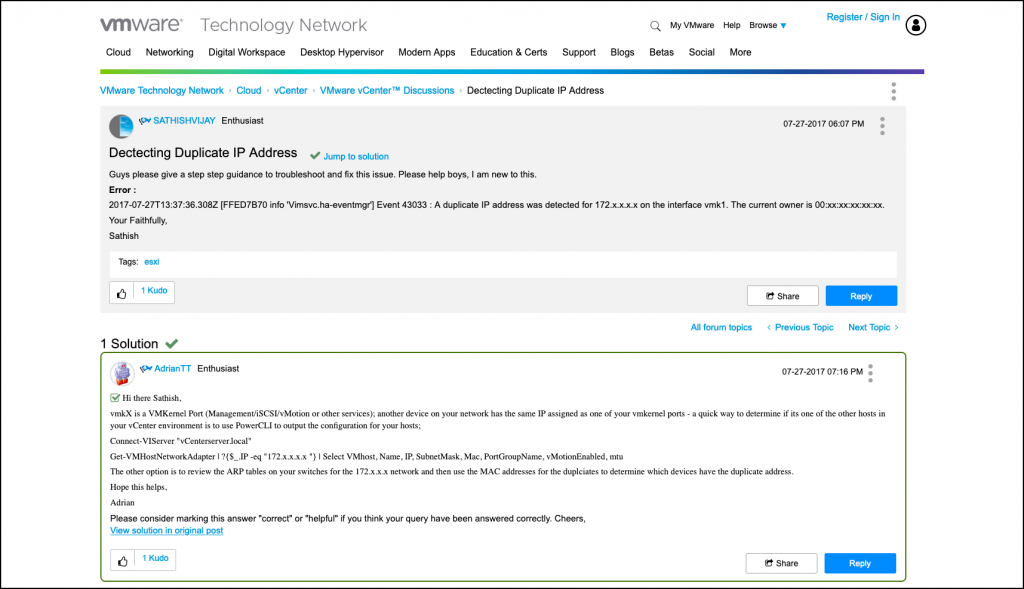Click AdrianTT's avatar image
The height and width of the screenshot is (589, 1024).
pyautogui.click(x=122, y=373)
